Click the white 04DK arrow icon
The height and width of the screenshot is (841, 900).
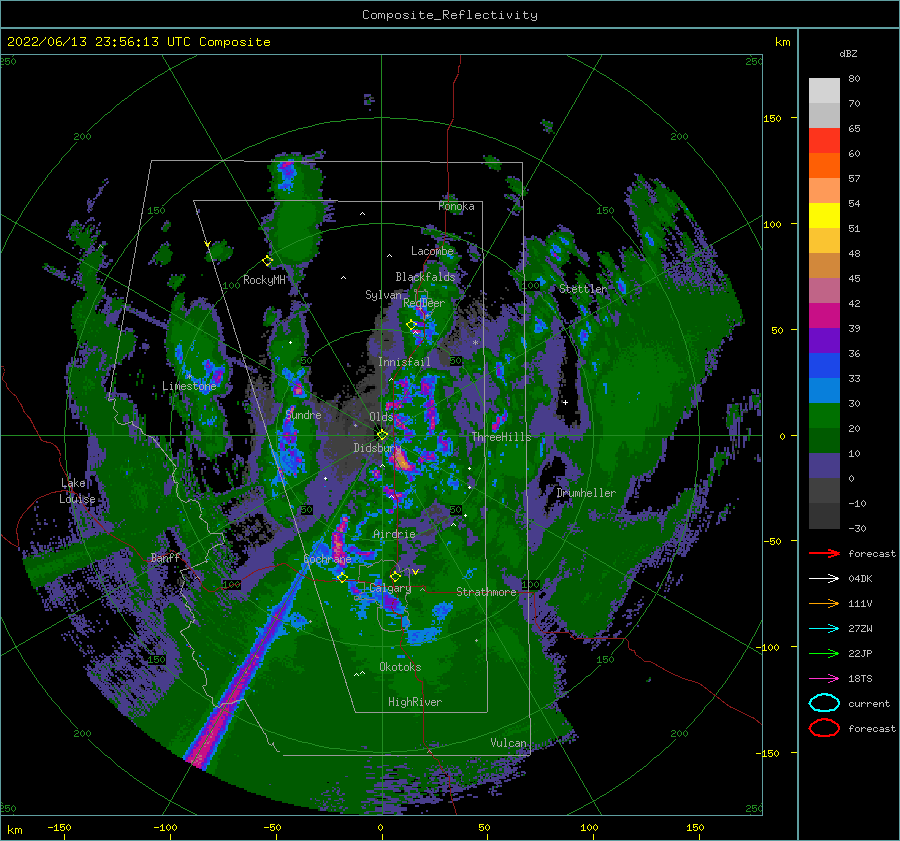[x=824, y=579]
